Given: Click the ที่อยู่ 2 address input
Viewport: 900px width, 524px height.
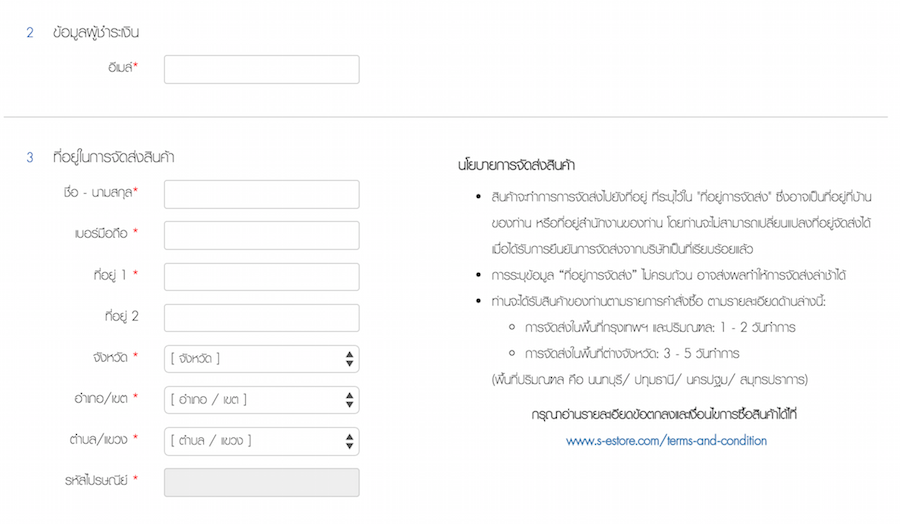Looking at the screenshot, I should tap(261, 317).
